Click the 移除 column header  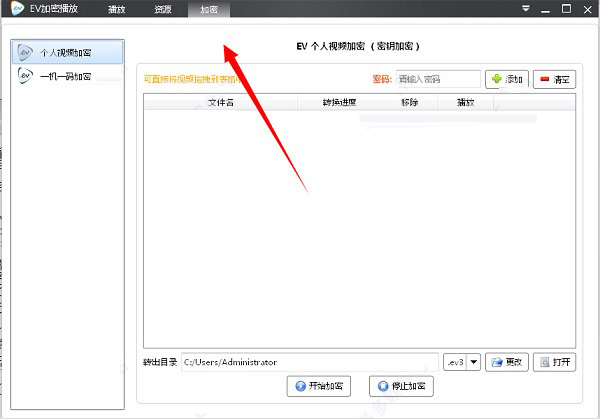[409, 103]
